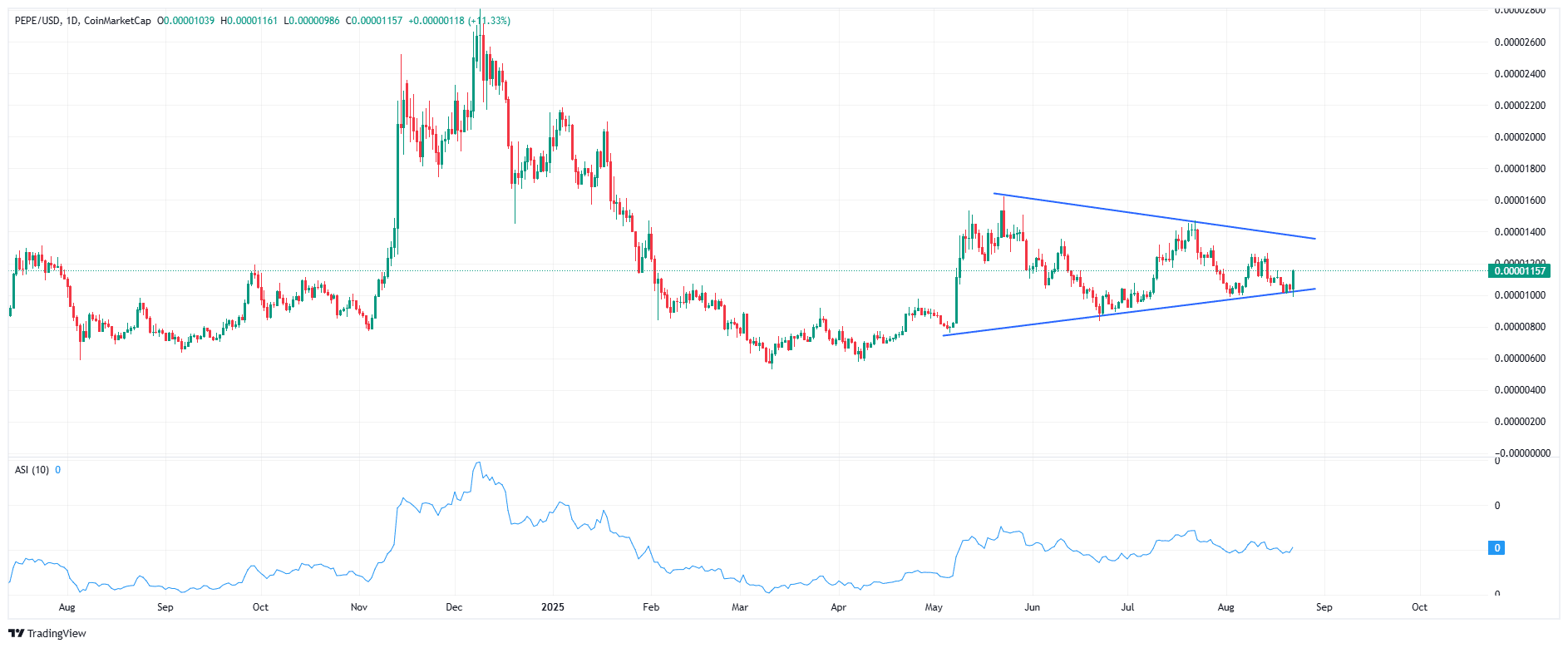1568x648 pixels.
Task: Click the TradingView logo
Action: coord(47,633)
